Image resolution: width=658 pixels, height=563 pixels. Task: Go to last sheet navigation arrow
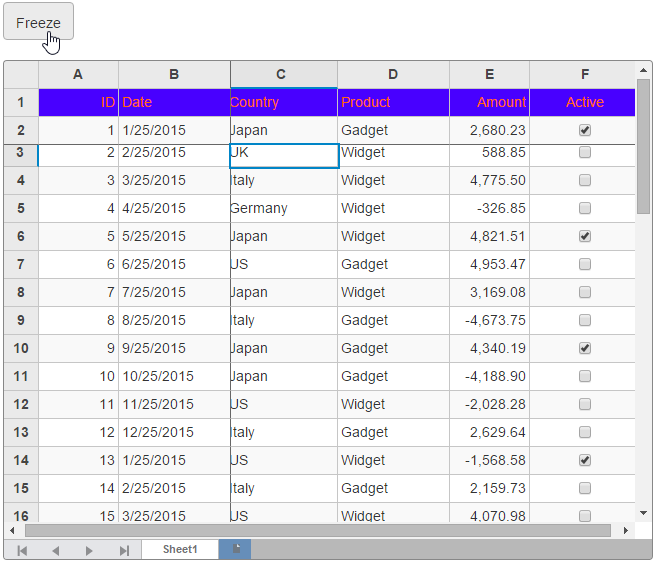point(124,550)
